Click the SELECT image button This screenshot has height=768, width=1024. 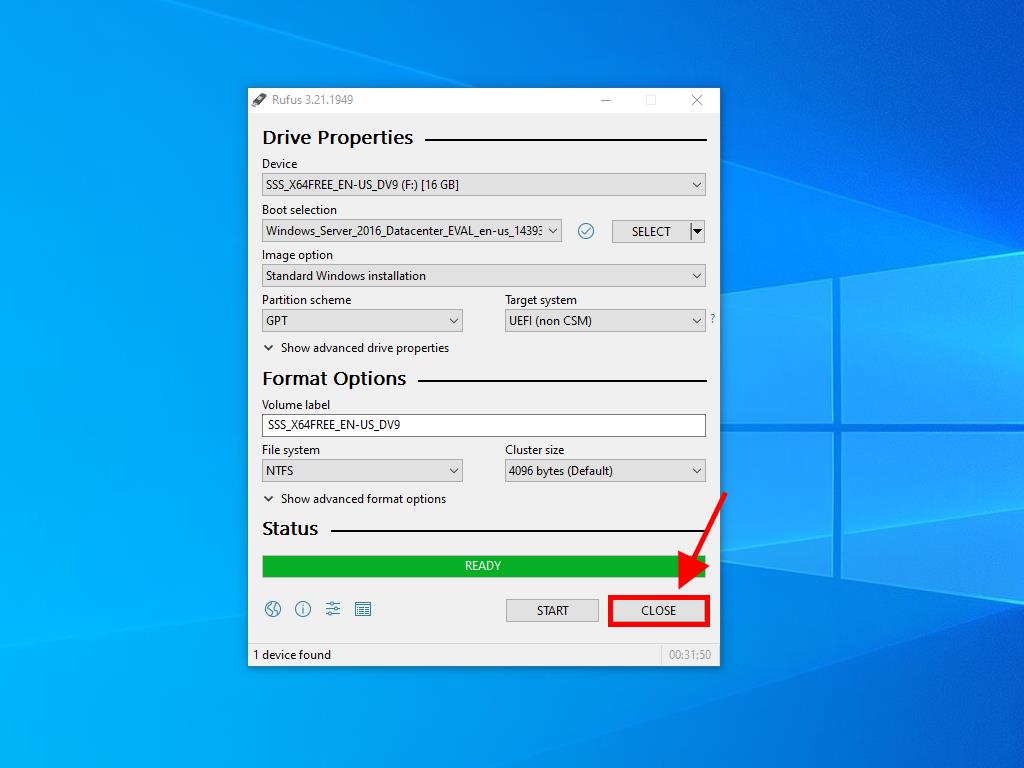click(x=651, y=231)
